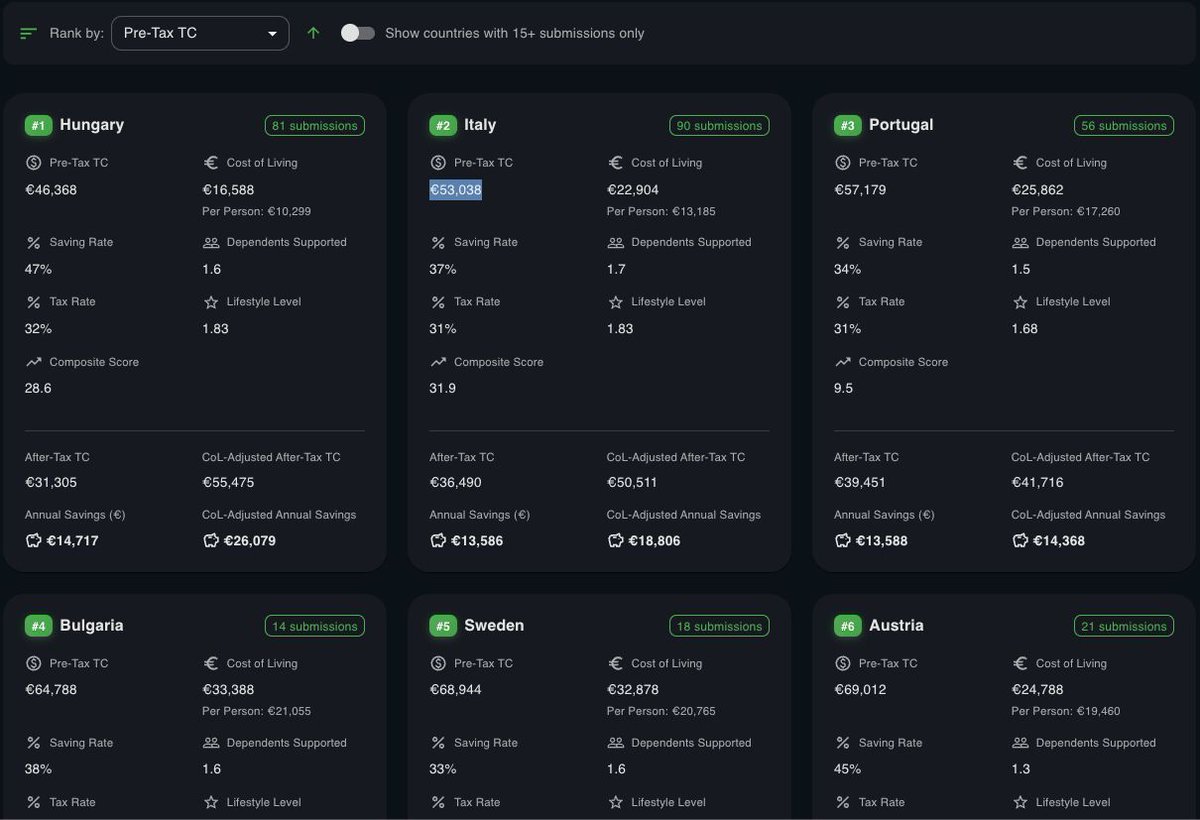Image resolution: width=1200 pixels, height=820 pixels.
Task: Click Austria's Dependents Supported people icon
Action: tap(1020, 743)
